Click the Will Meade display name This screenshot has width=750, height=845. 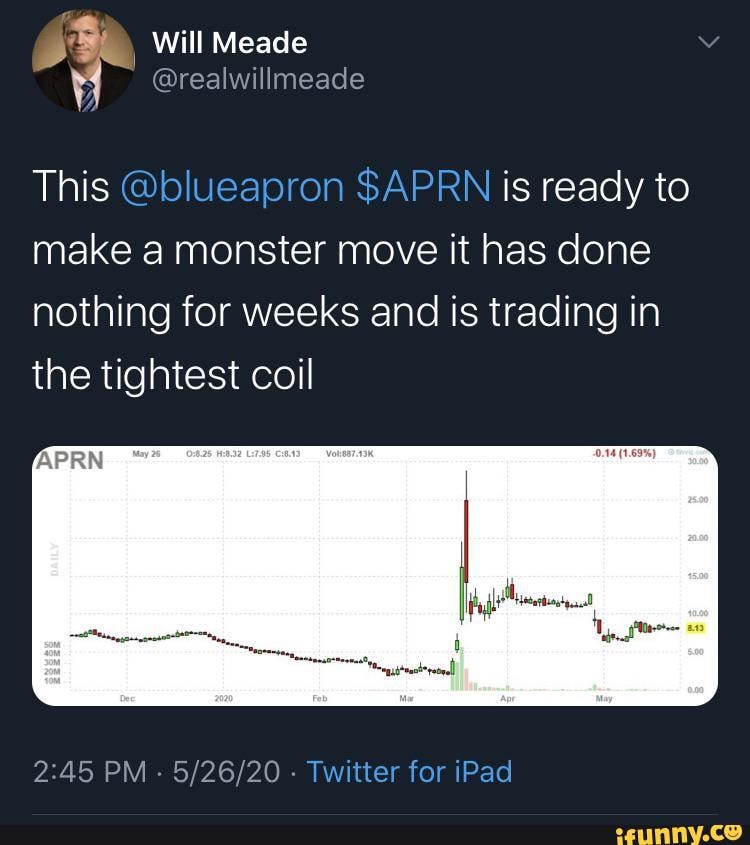click(229, 42)
